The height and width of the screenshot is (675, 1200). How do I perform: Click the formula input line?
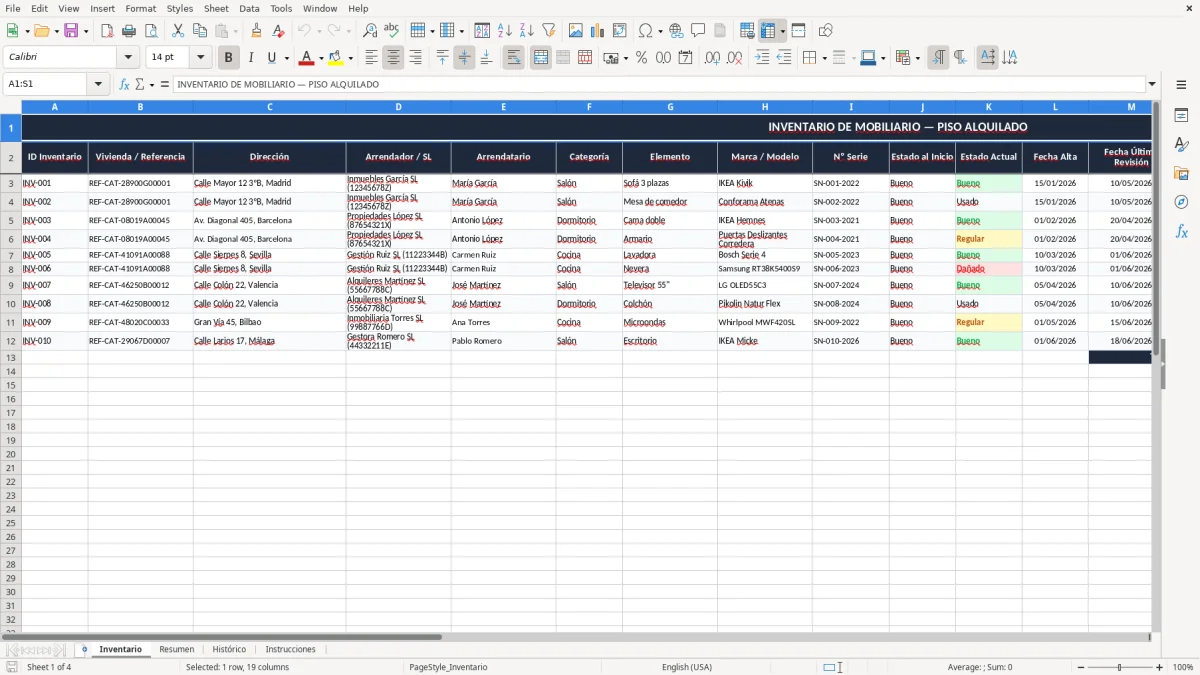658,84
